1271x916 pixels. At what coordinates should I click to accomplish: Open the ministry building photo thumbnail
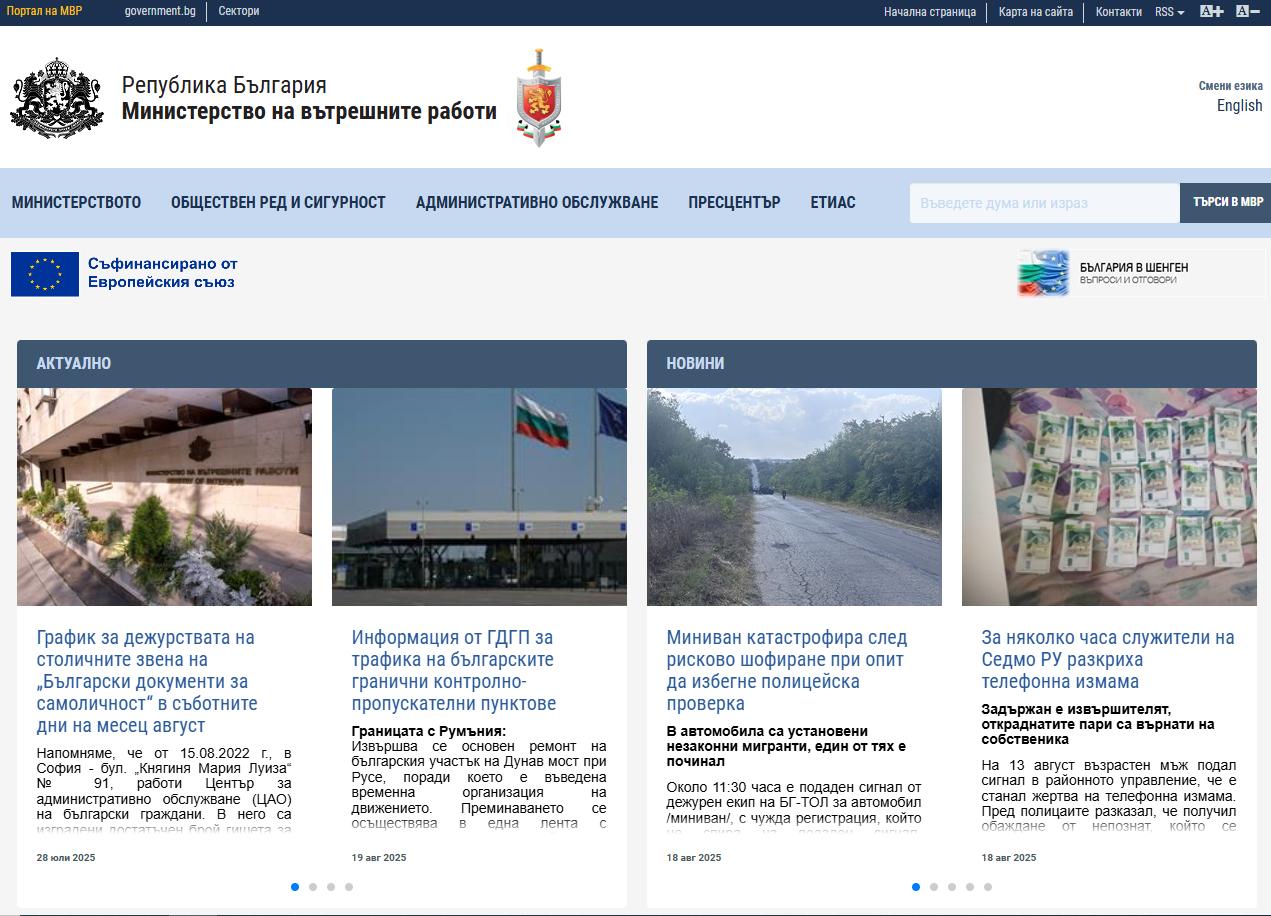pos(164,497)
